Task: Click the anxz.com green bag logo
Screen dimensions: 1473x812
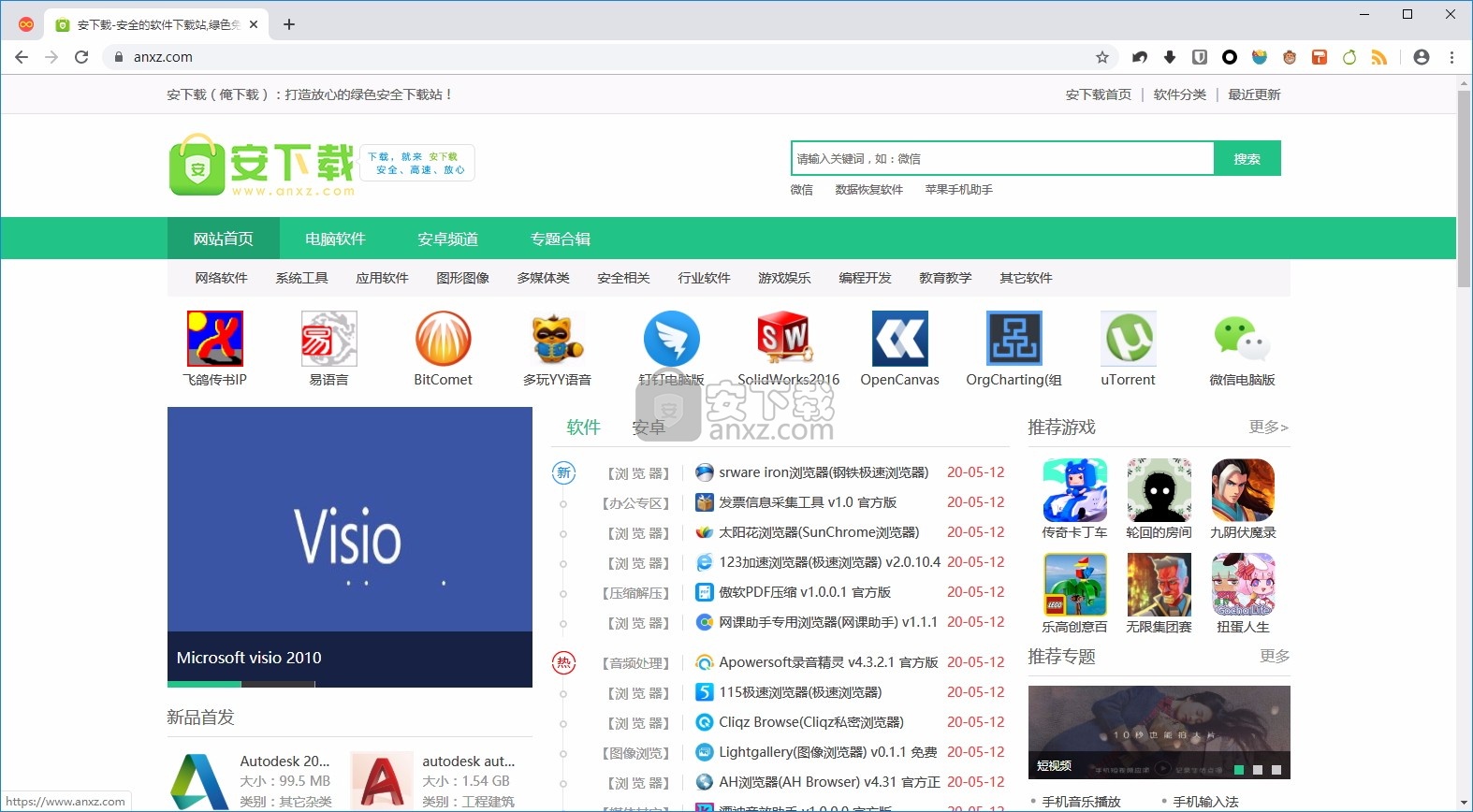Action: point(197,165)
